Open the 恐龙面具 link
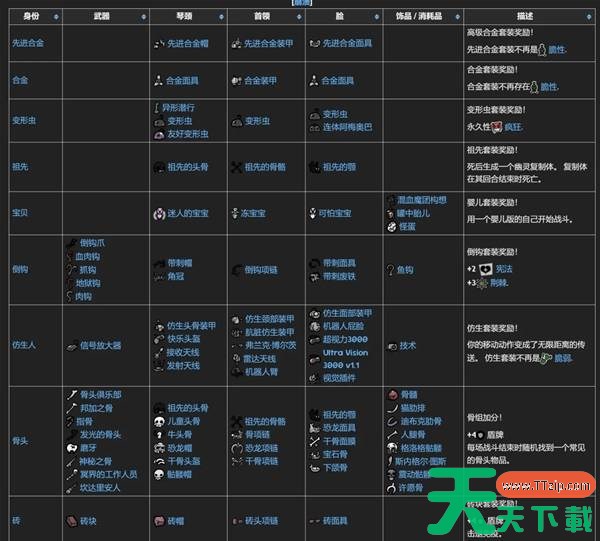Viewport: 600px width, 541px height. [x=339, y=428]
